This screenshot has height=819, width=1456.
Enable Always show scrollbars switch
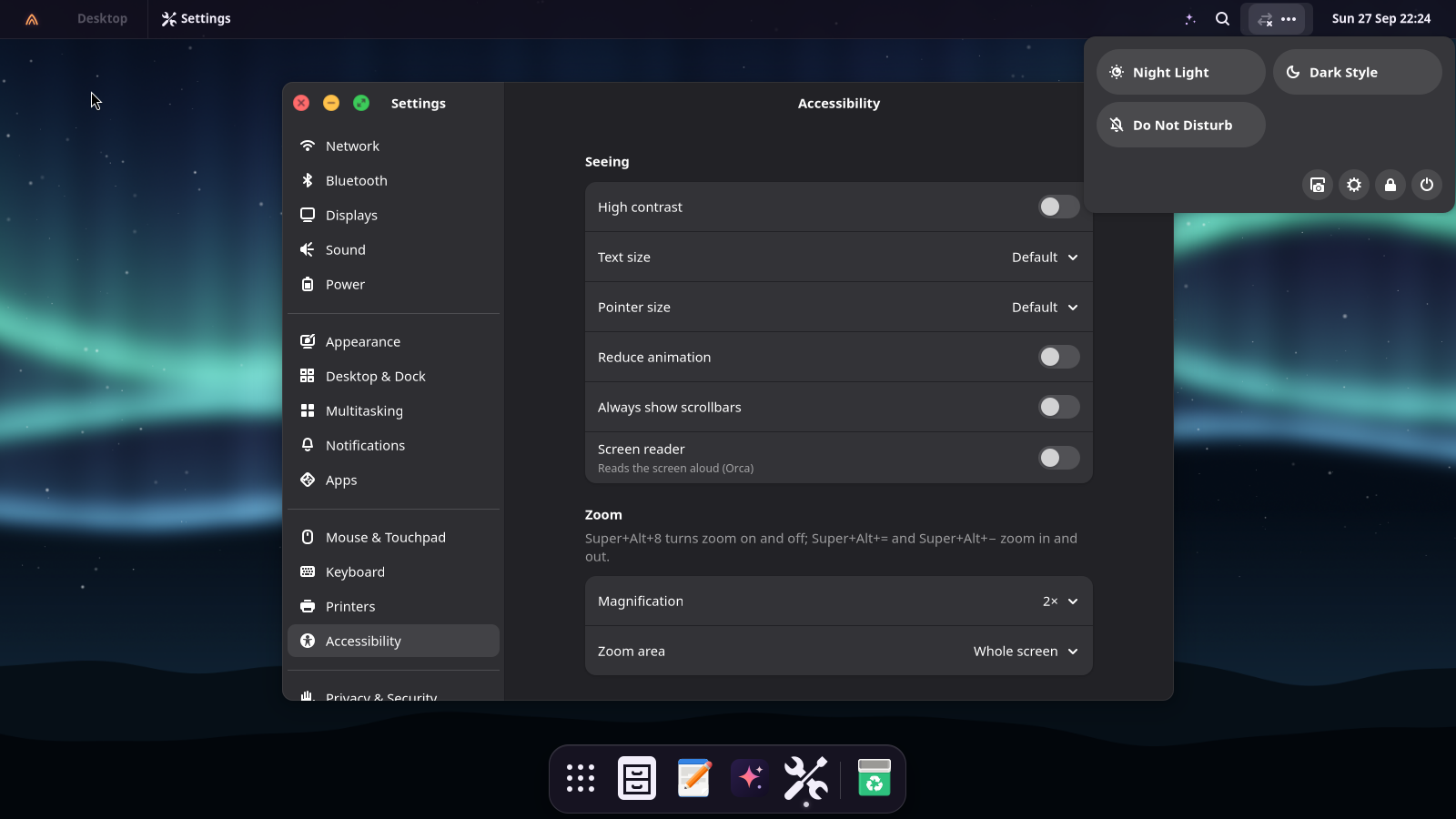tap(1059, 407)
